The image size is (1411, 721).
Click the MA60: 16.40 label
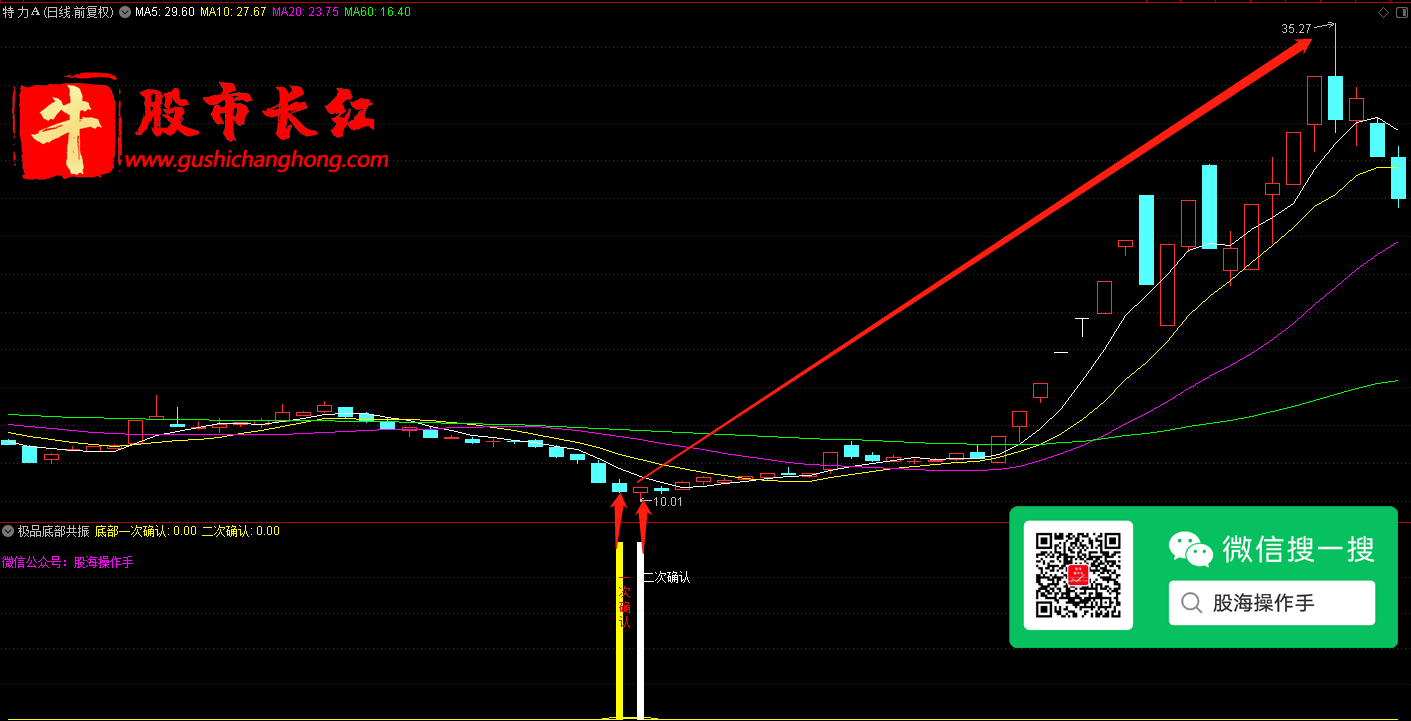coord(377,13)
